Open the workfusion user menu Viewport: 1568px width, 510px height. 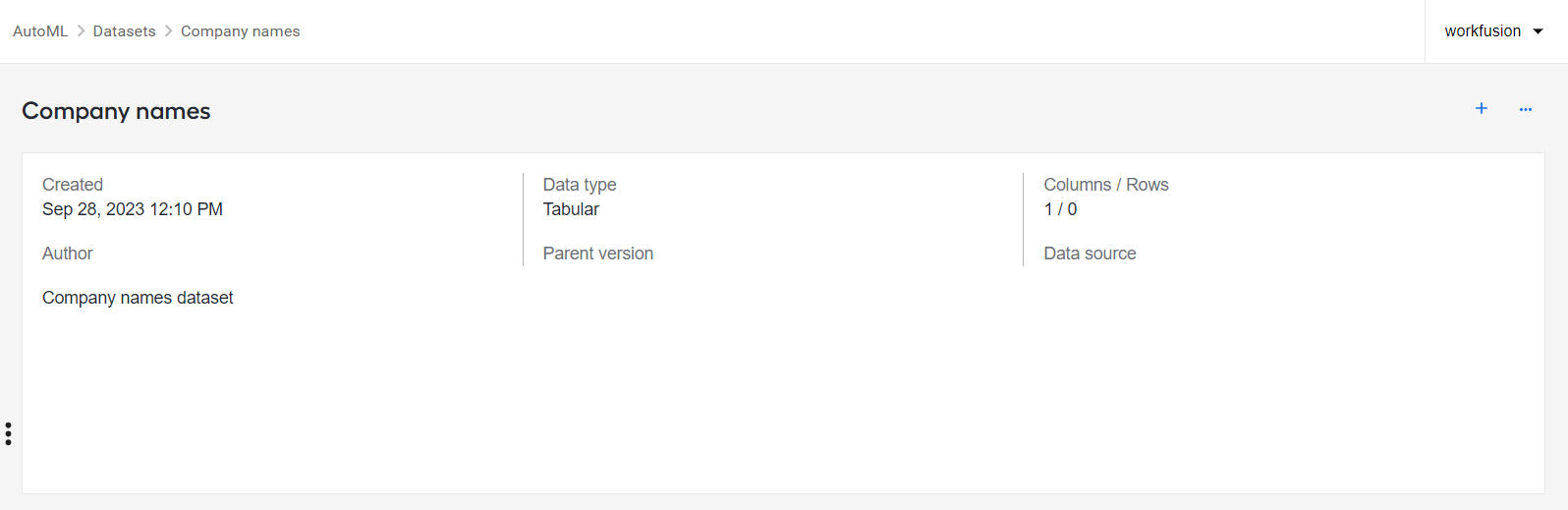pos(1493,31)
